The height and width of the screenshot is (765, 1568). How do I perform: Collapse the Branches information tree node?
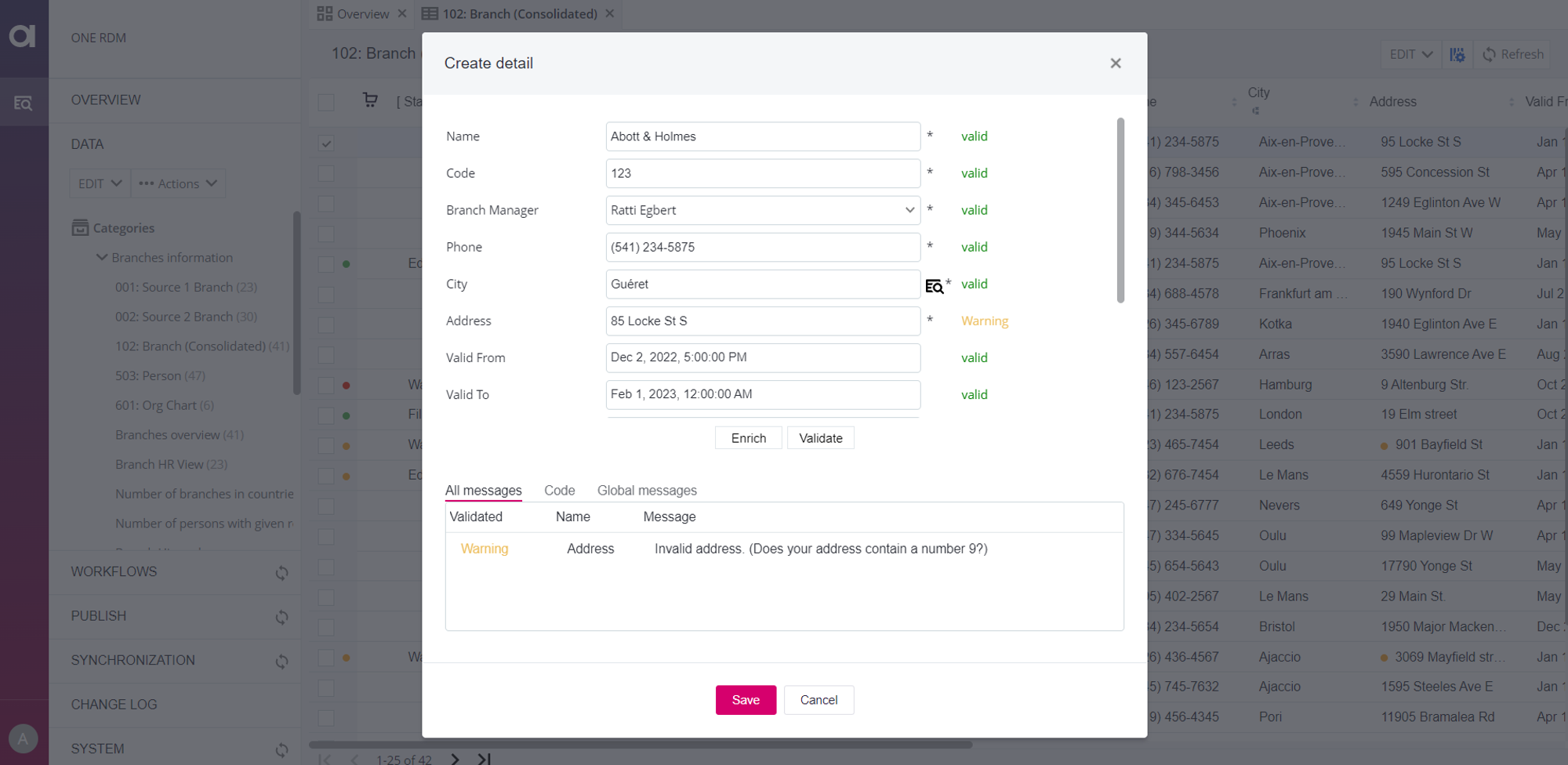point(102,257)
